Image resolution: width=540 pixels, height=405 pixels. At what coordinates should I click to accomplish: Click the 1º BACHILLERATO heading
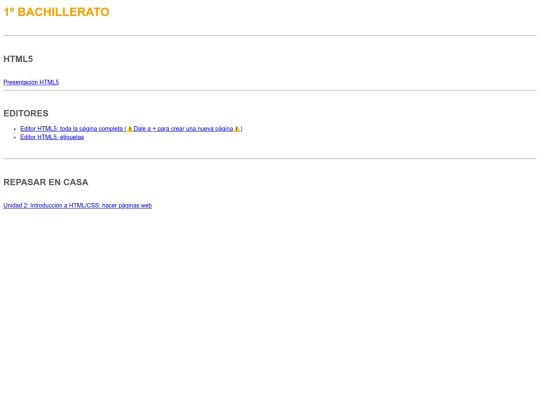point(56,12)
